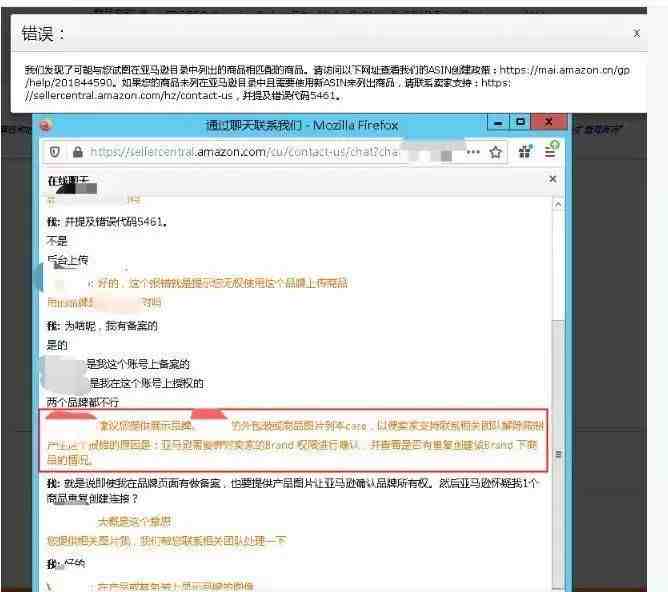This screenshot has height=592, width=668.
Task: Select message '两个品牌都不行'
Action: pyautogui.click(x=83, y=402)
